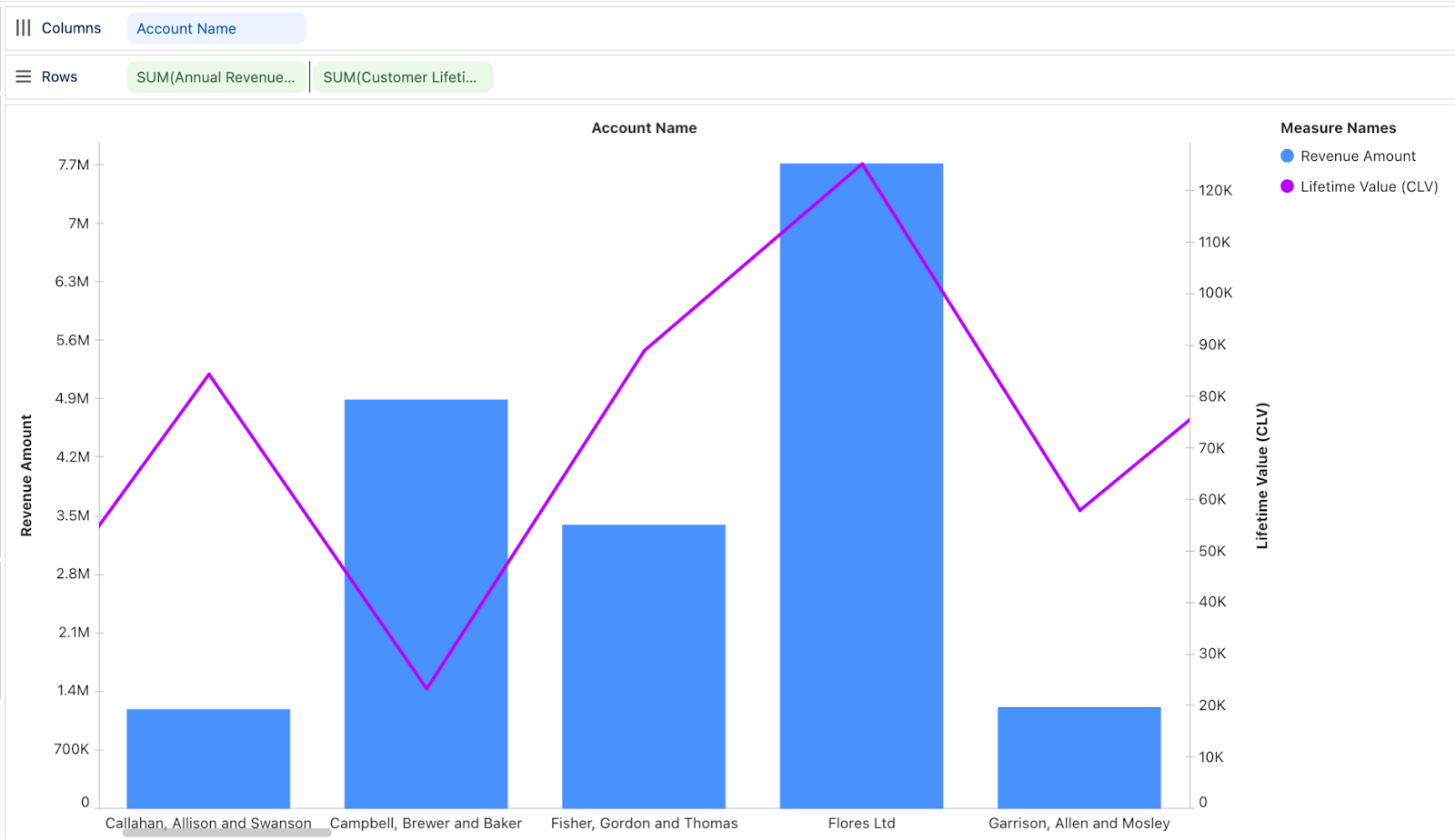The height and width of the screenshot is (840, 1455).
Task: Click the Rows shelf icon
Action: coord(24,77)
